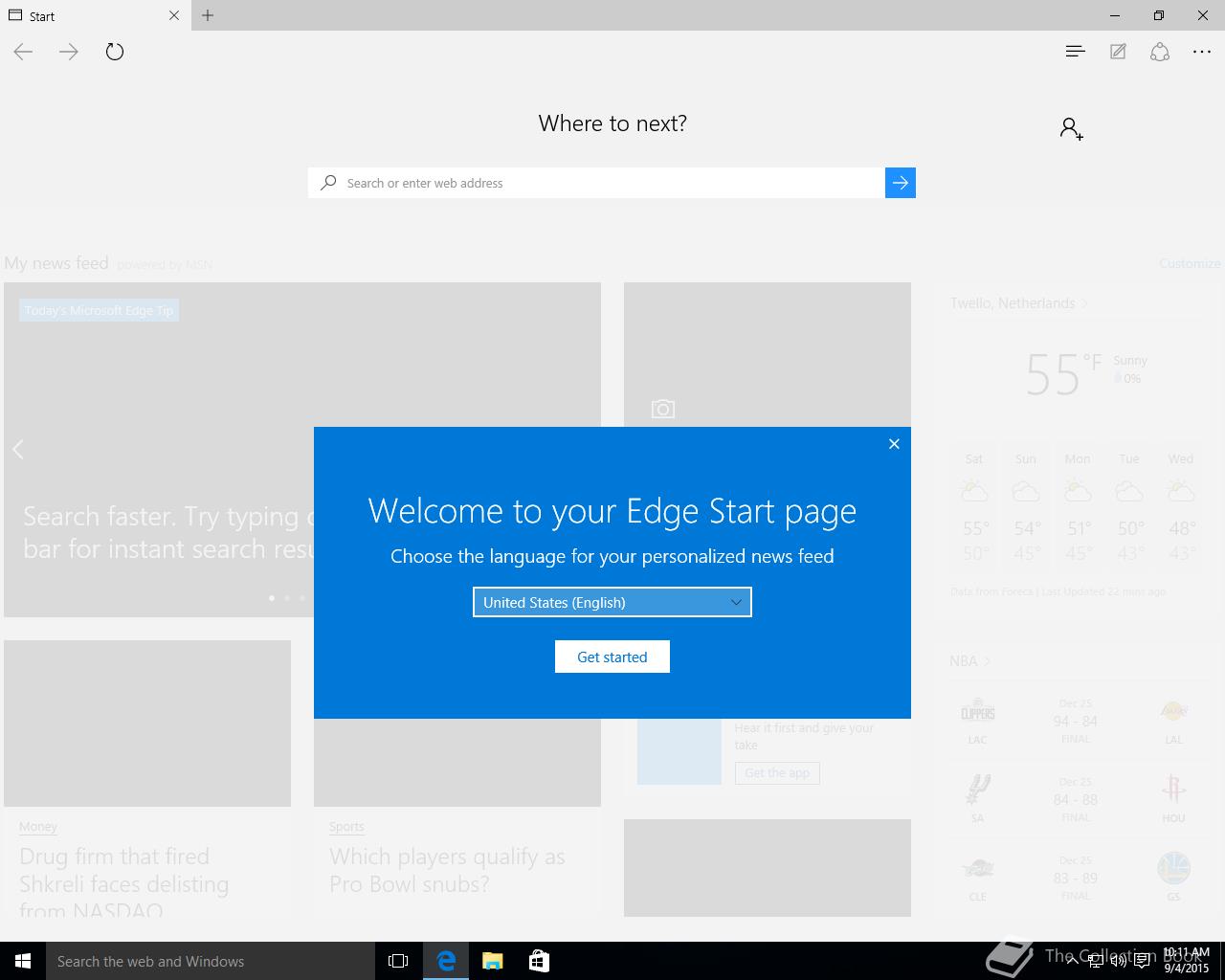Open the 83 - 89 final score

pyautogui.click(x=1076, y=879)
